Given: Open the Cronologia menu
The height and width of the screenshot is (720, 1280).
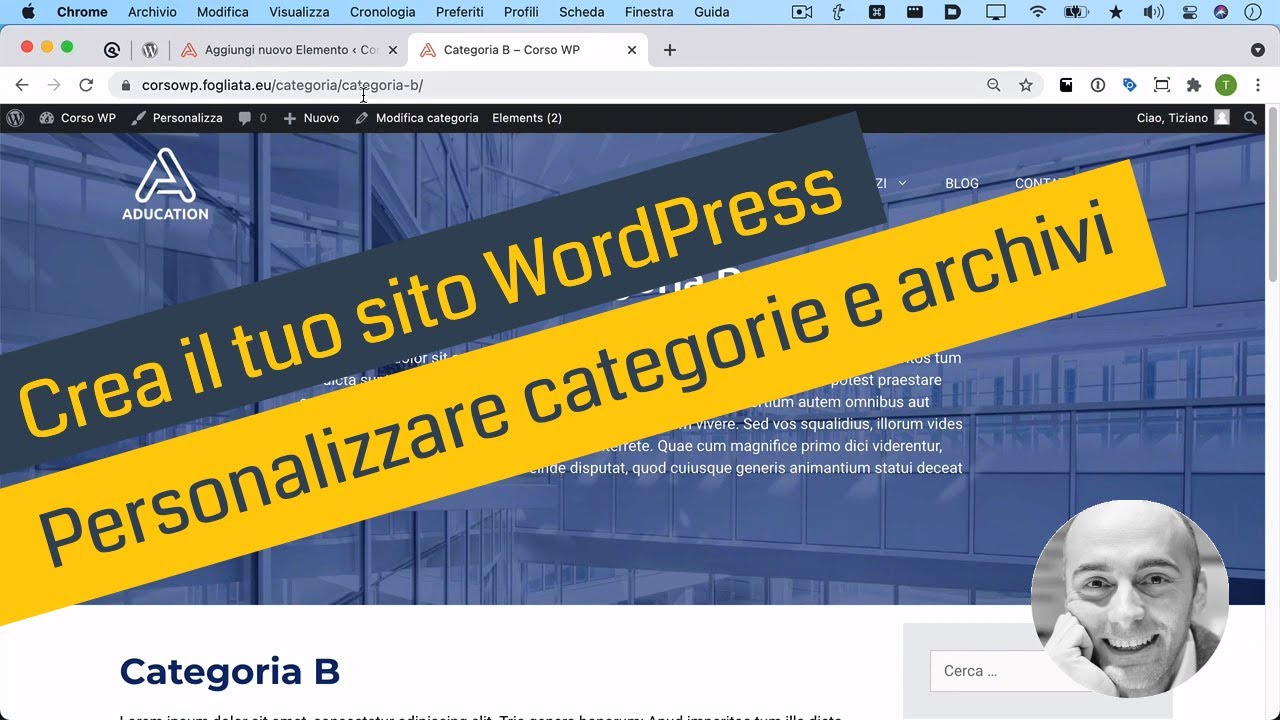Looking at the screenshot, I should [382, 11].
